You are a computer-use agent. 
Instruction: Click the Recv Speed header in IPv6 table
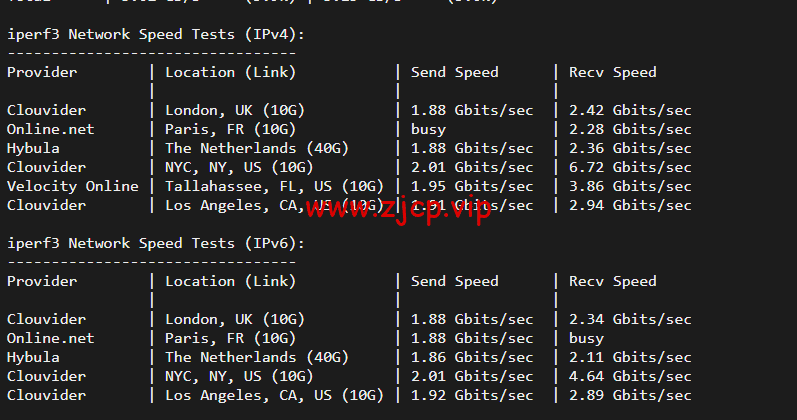point(612,281)
